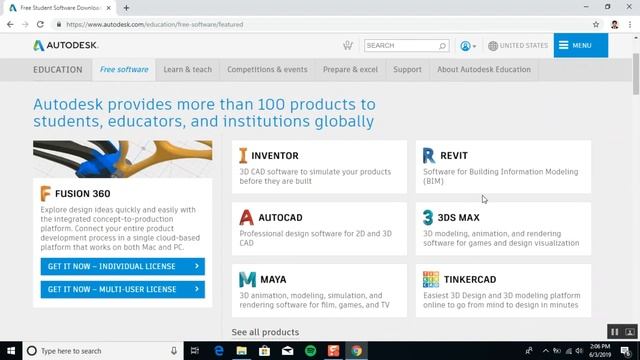The image size is (640, 360).
Task: Open a new browser tab
Action: pos(126,8)
